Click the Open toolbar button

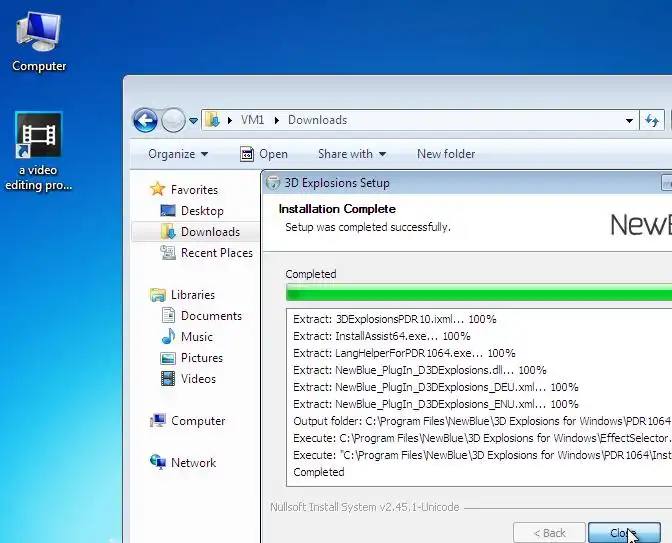pos(264,154)
